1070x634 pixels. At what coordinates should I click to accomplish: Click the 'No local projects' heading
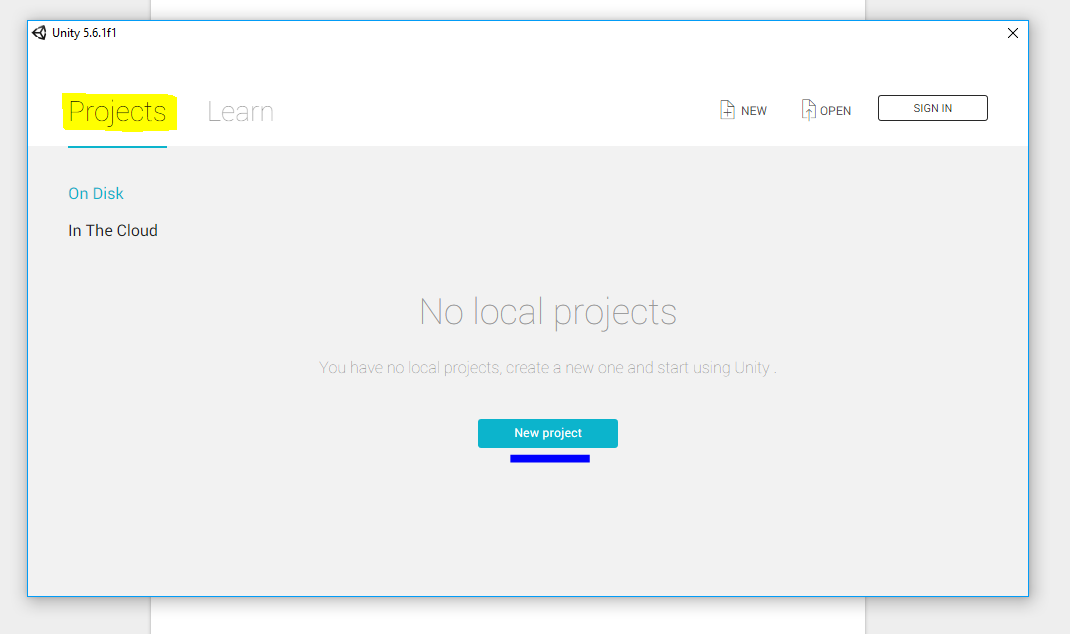[x=548, y=313]
